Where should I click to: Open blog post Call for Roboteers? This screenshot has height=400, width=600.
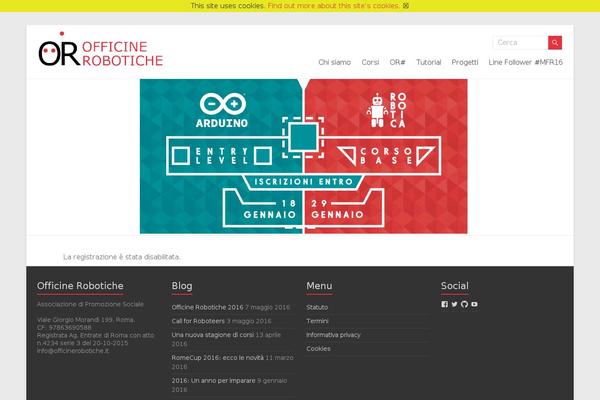tap(198, 321)
